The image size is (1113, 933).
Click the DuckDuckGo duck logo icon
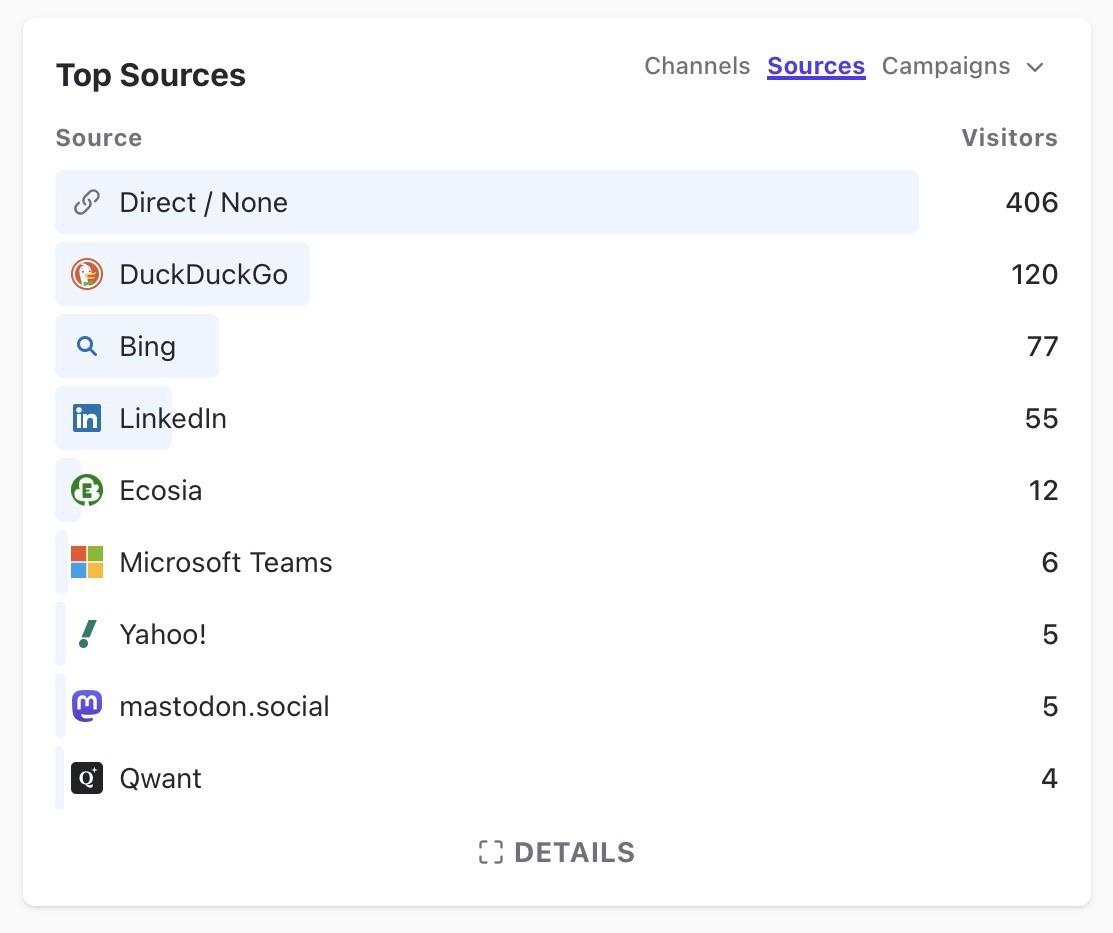coord(87,275)
